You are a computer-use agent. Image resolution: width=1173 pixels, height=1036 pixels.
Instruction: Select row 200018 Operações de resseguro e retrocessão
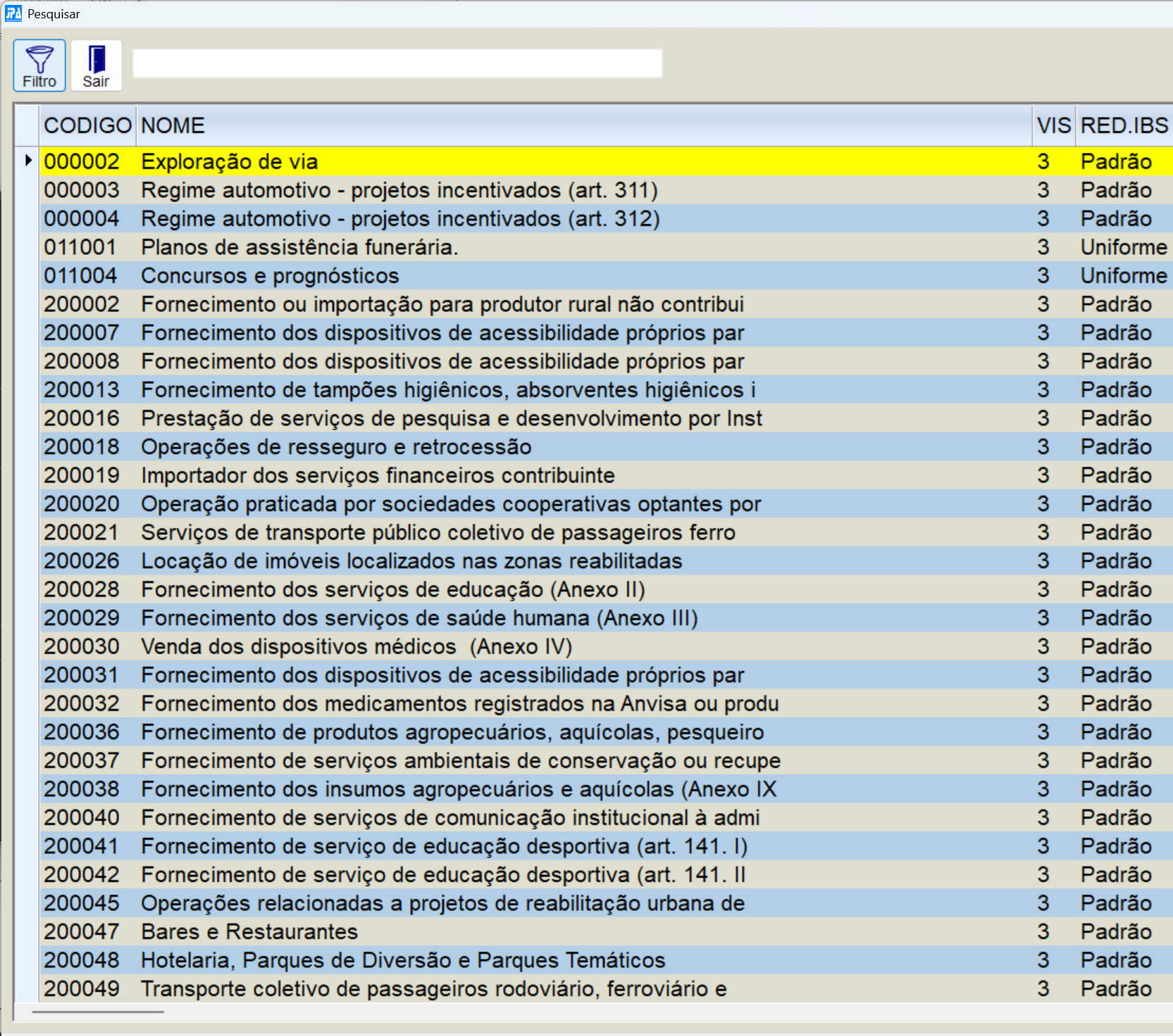(336, 447)
